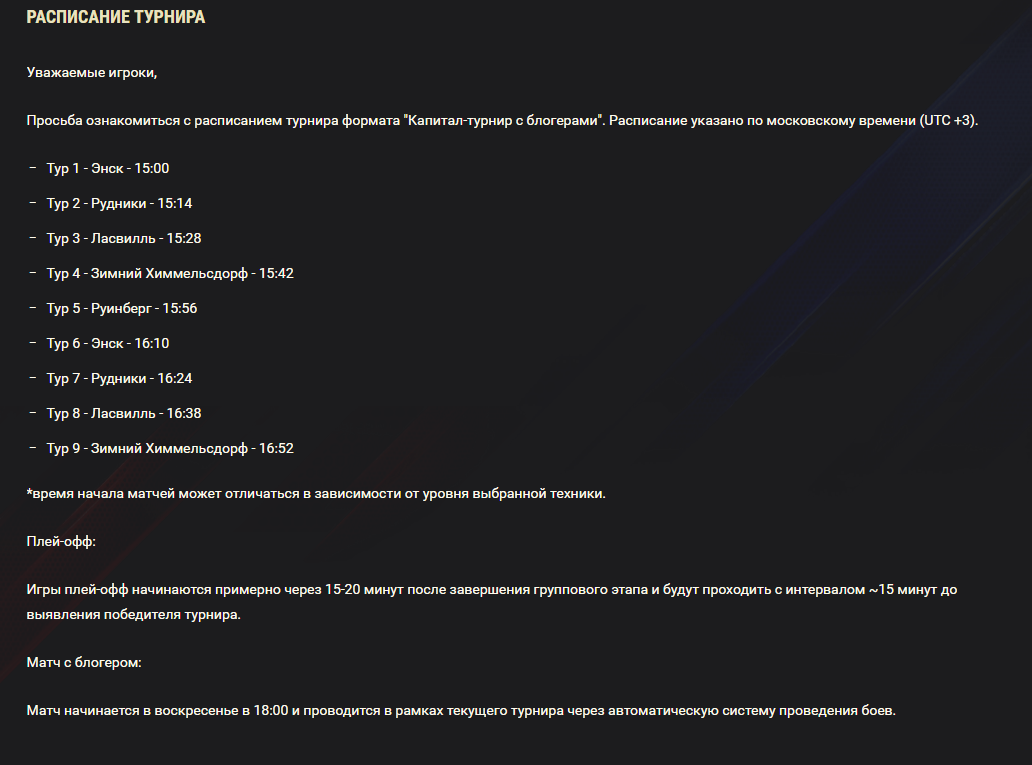Click the dash bullet before Тур 5
Screen dimensions: 1032x765
coord(33,307)
